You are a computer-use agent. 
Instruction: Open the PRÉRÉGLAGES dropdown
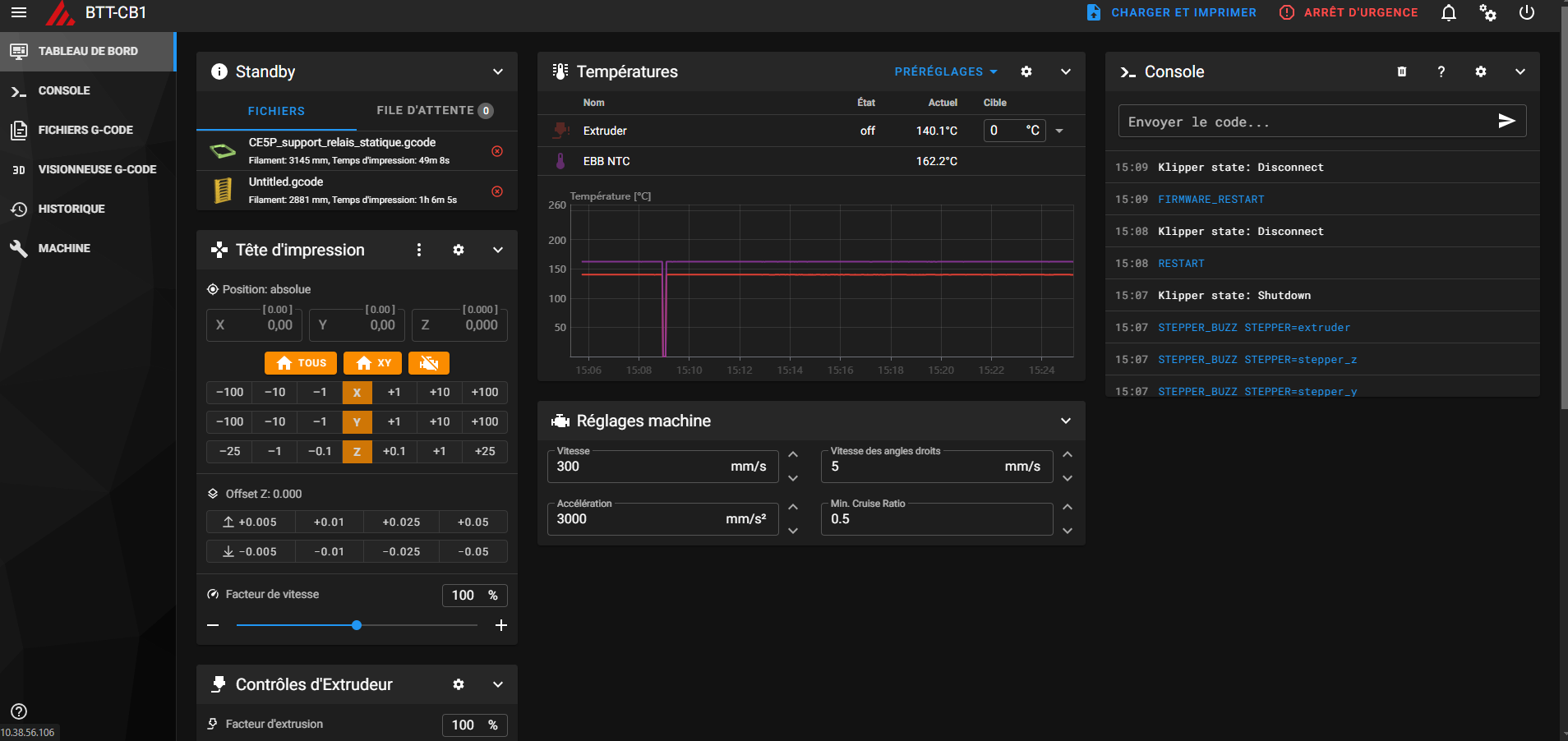coord(945,72)
